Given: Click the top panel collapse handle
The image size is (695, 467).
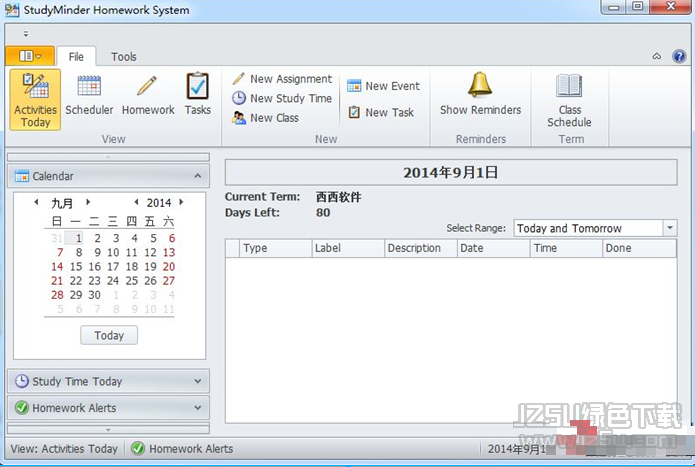Looking at the screenshot, I should pyautogui.click(x=108, y=157).
